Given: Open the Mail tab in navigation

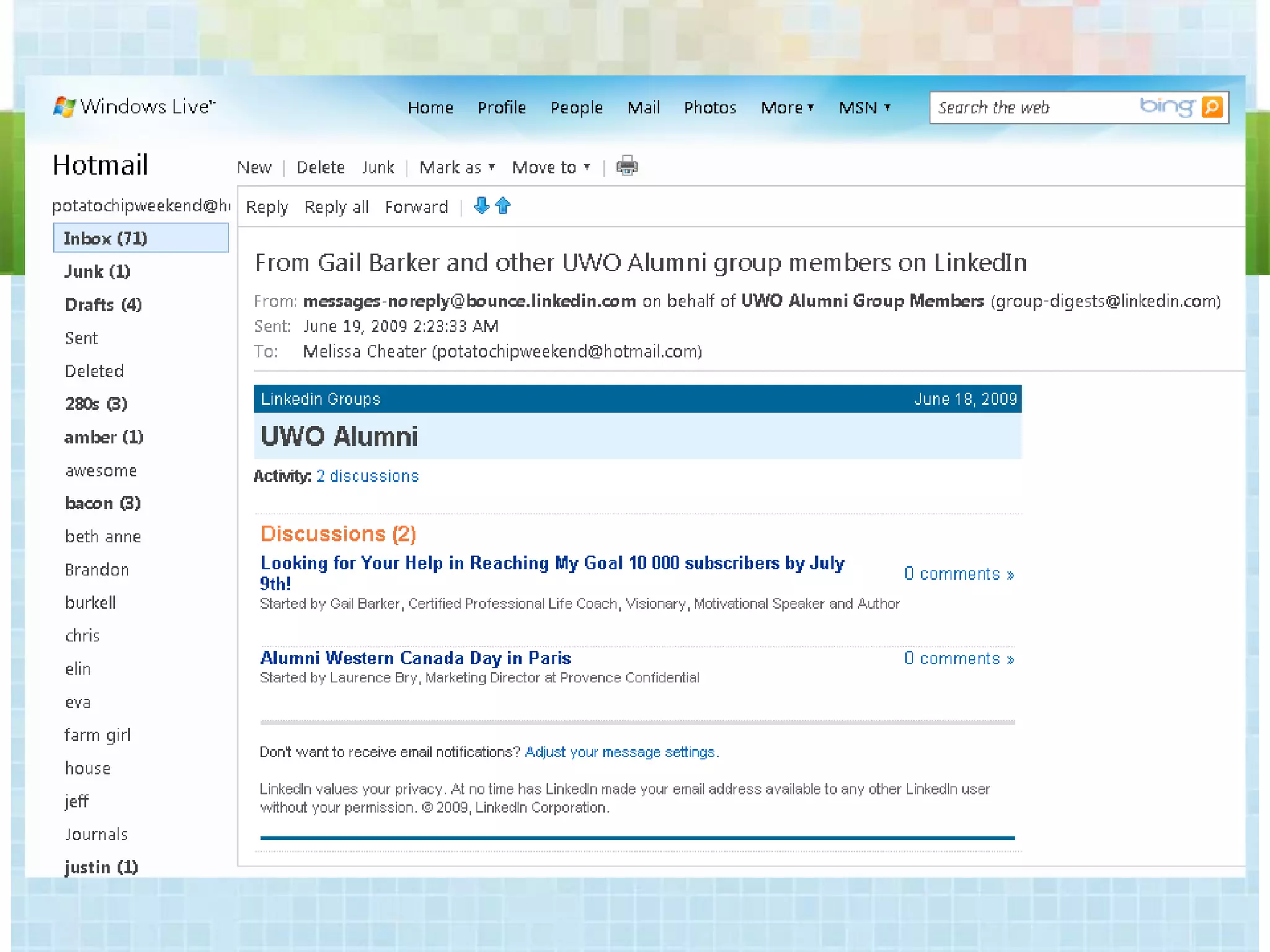Looking at the screenshot, I should tap(643, 108).
